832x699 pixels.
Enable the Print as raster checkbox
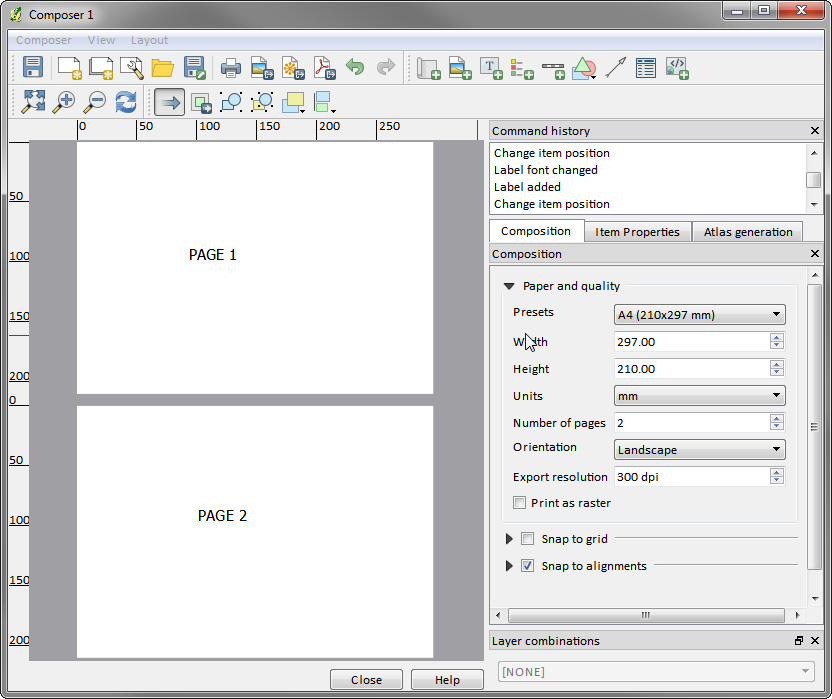519,503
